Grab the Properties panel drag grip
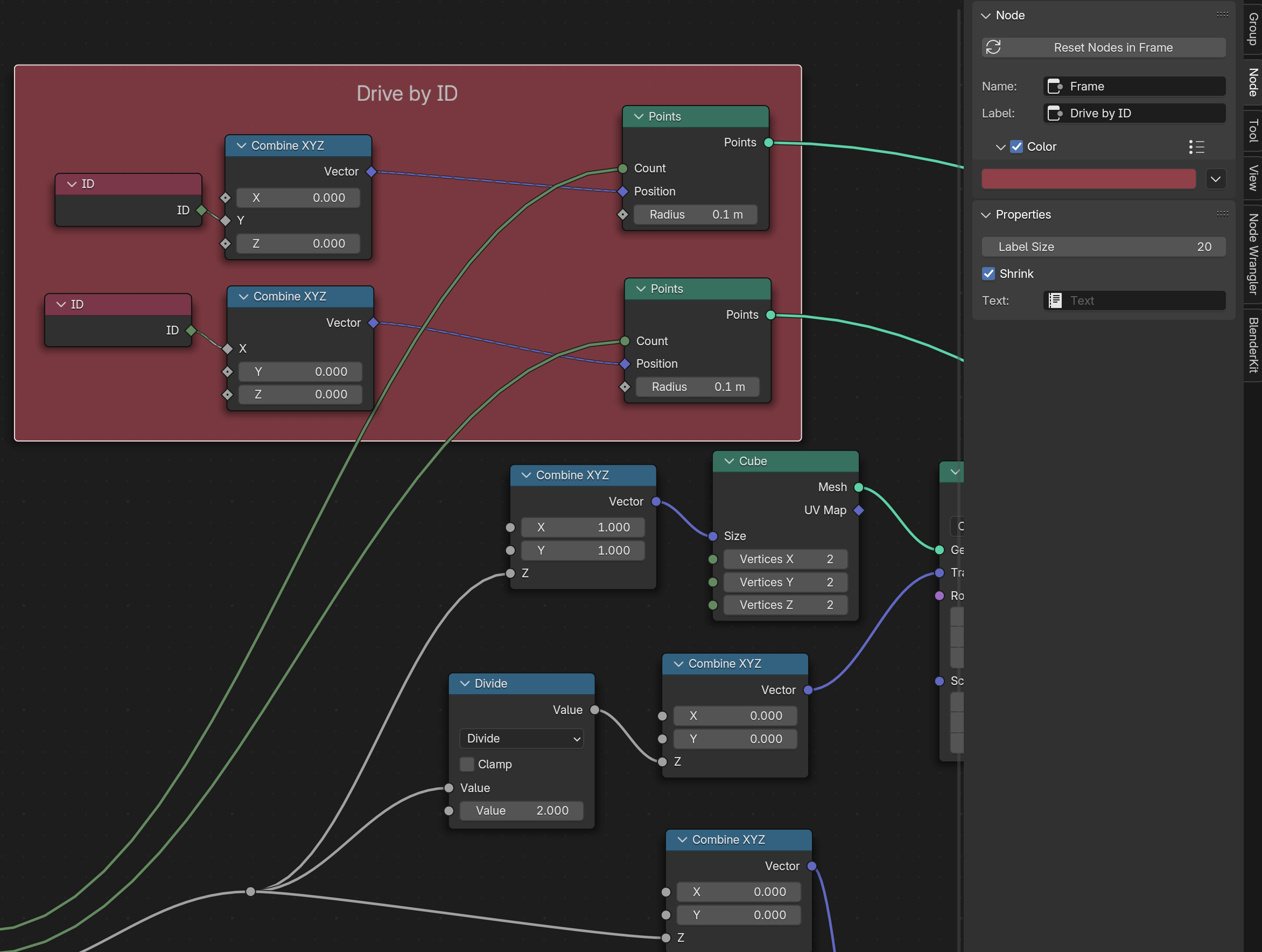 (x=1222, y=214)
